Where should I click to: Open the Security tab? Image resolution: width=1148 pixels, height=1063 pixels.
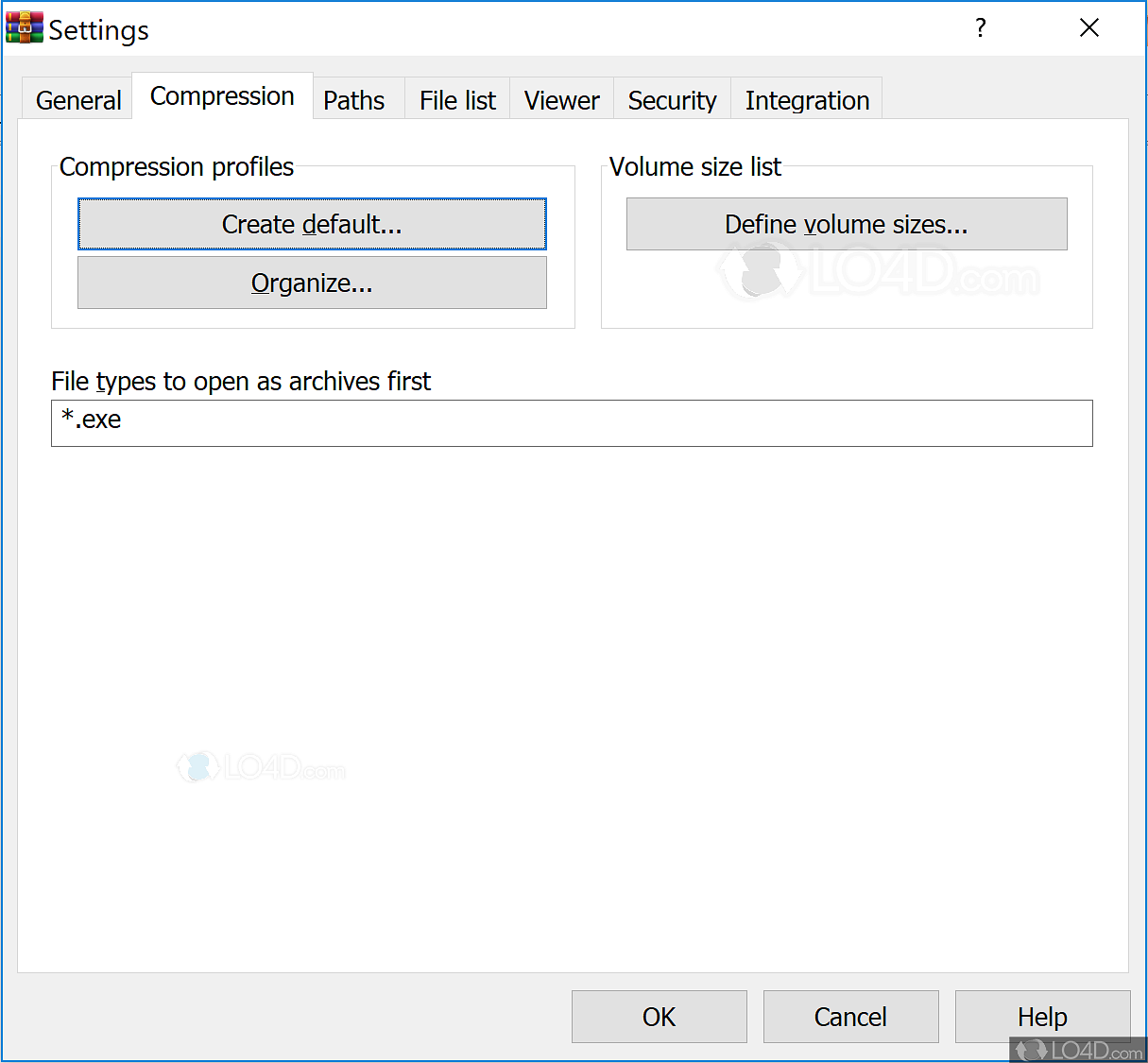(x=672, y=98)
